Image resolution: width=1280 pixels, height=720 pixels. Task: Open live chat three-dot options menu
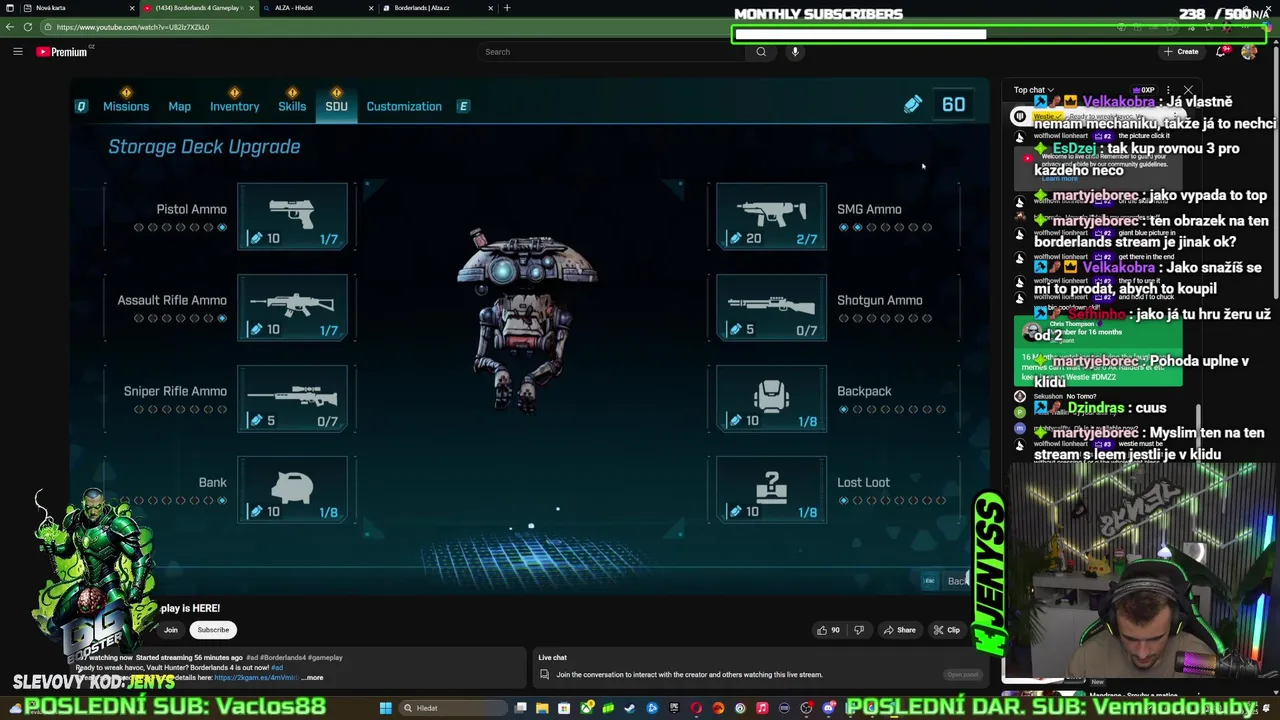pyautogui.click(x=1168, y=90)
